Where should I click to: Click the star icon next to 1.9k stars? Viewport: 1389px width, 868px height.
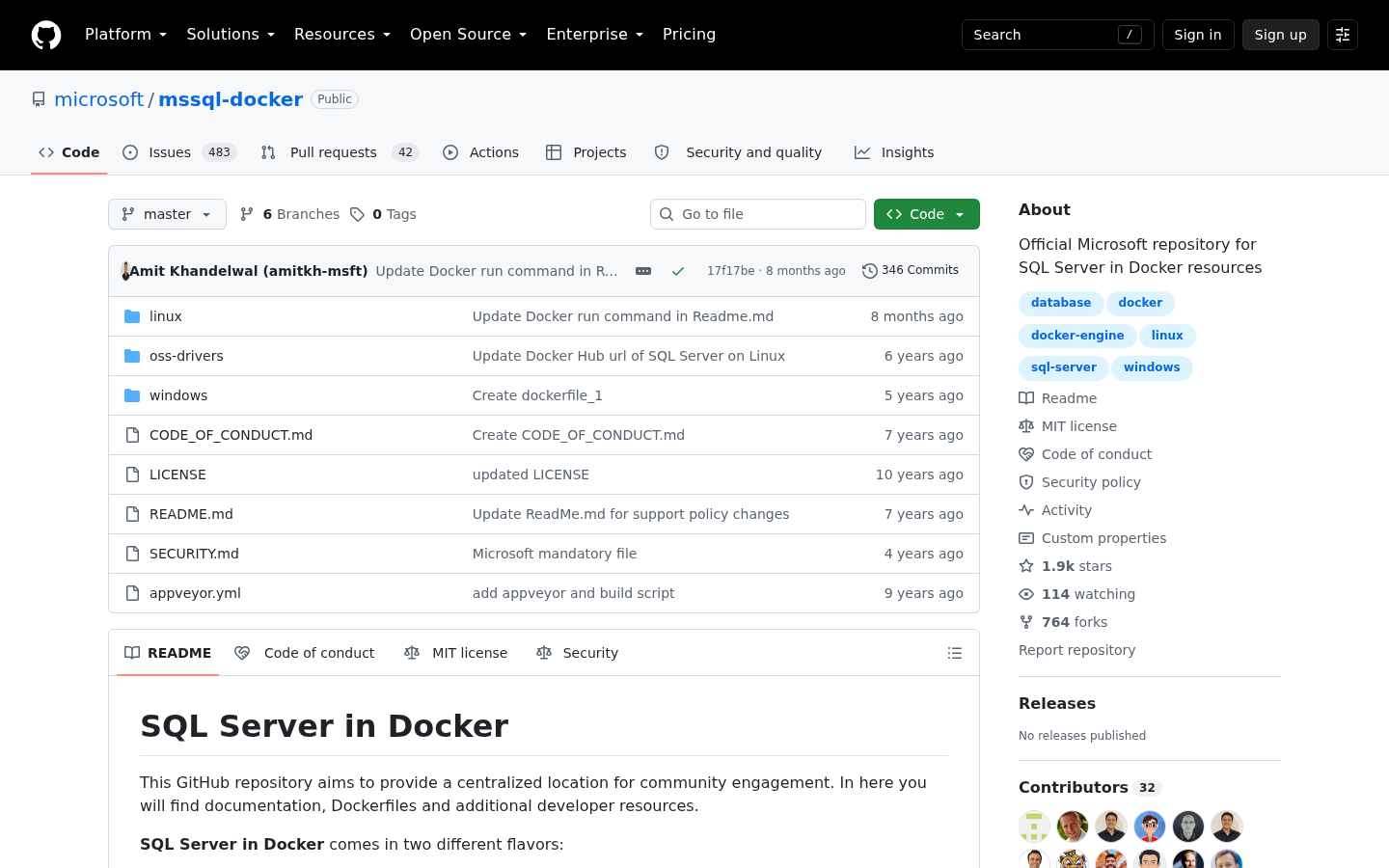pos(1026,566)
